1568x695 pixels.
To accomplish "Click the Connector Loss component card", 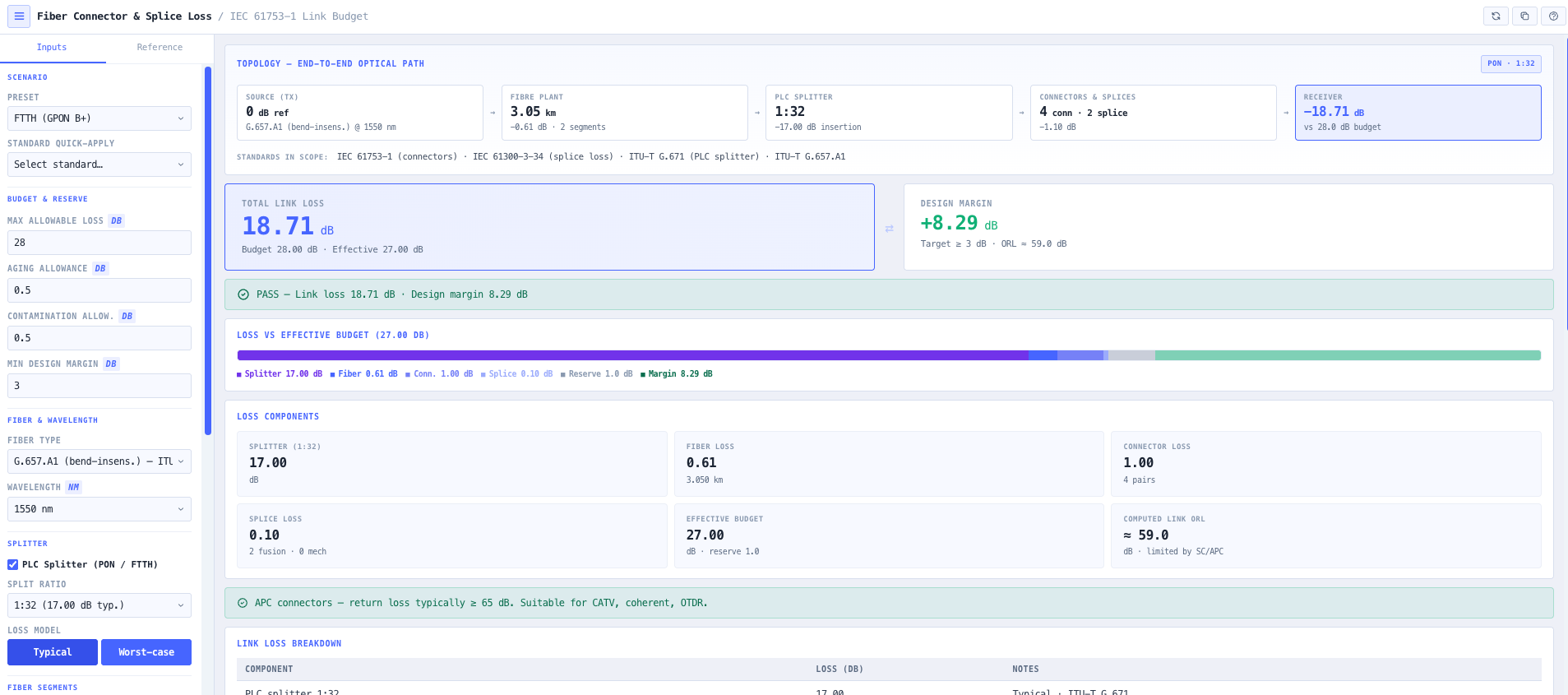I will (x=1326, y=464).
